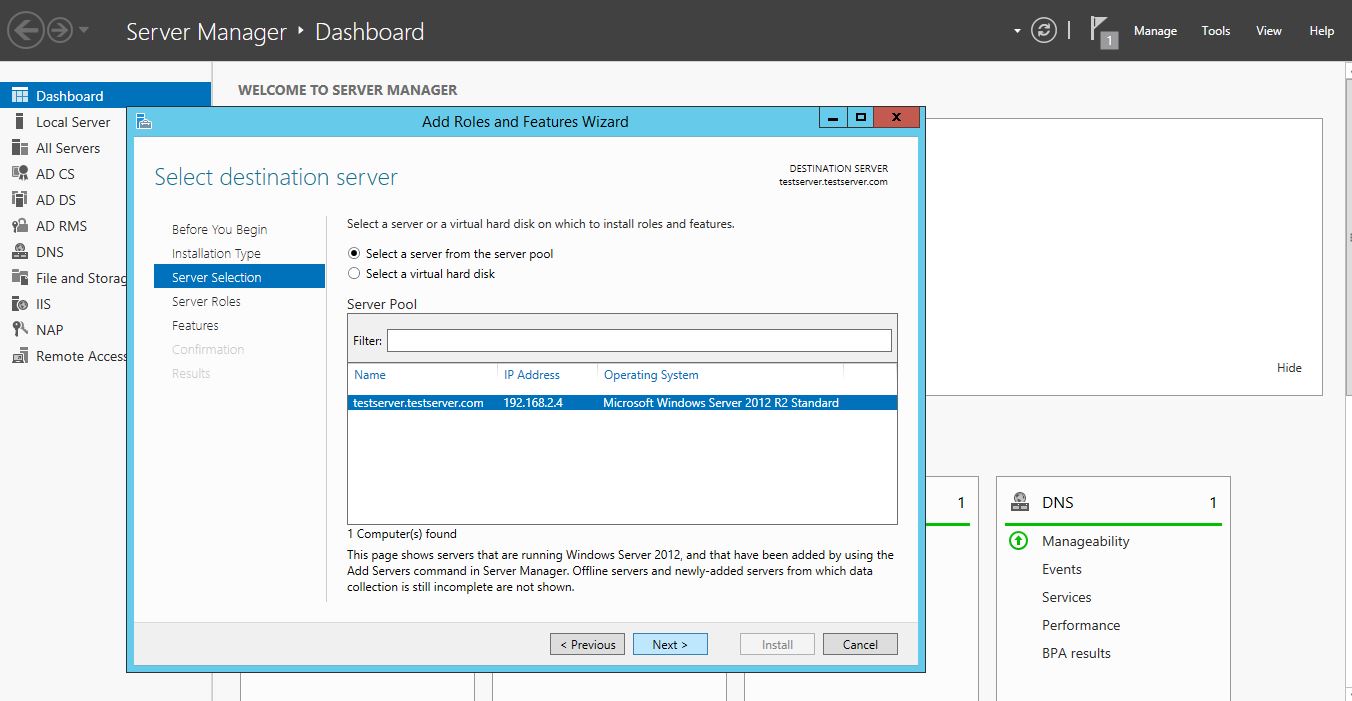The height and width of the screenshot is (701, 1352).
Task: Choose 'Select a server from the server pool'
Action: [354, 254]
